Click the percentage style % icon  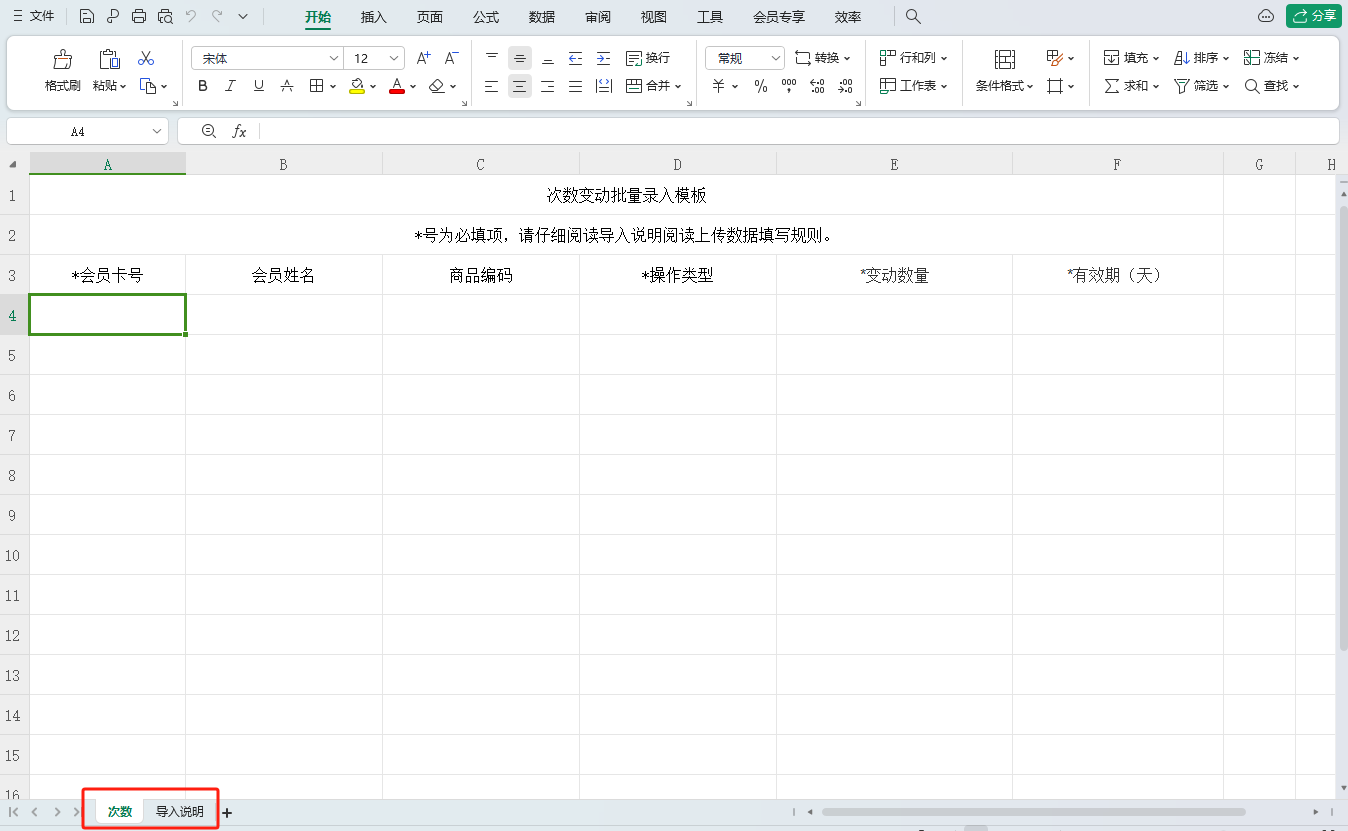[760, 88]
